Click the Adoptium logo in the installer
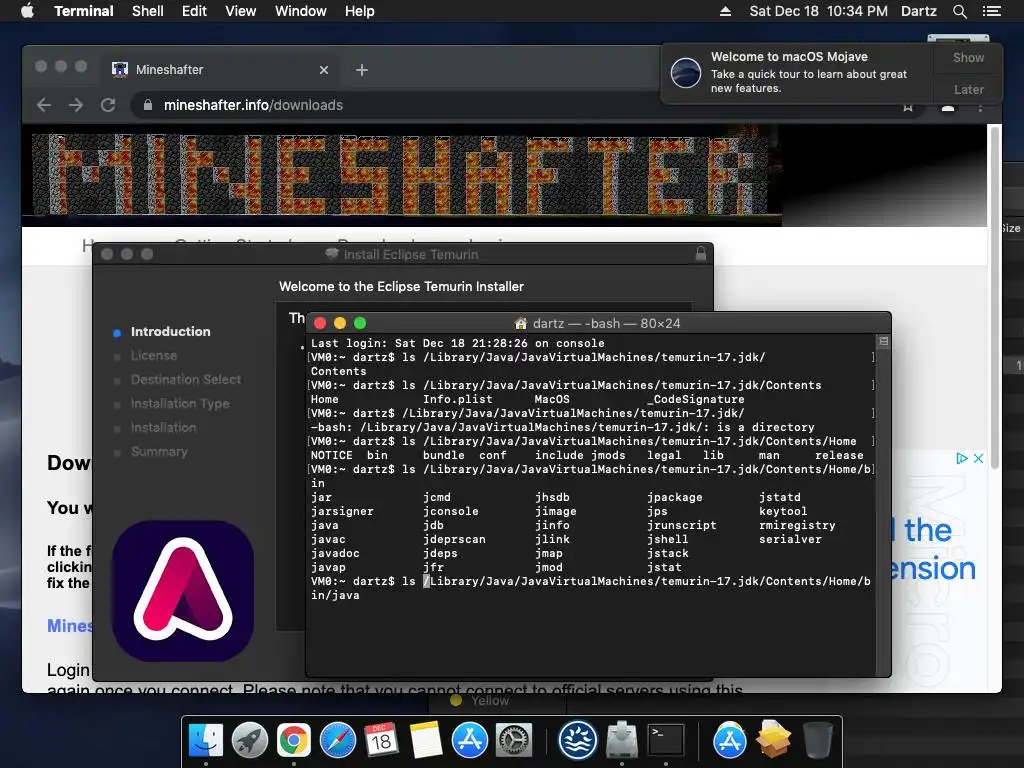The width and height of the screenshot is (1024, 768). click(183, 590)
